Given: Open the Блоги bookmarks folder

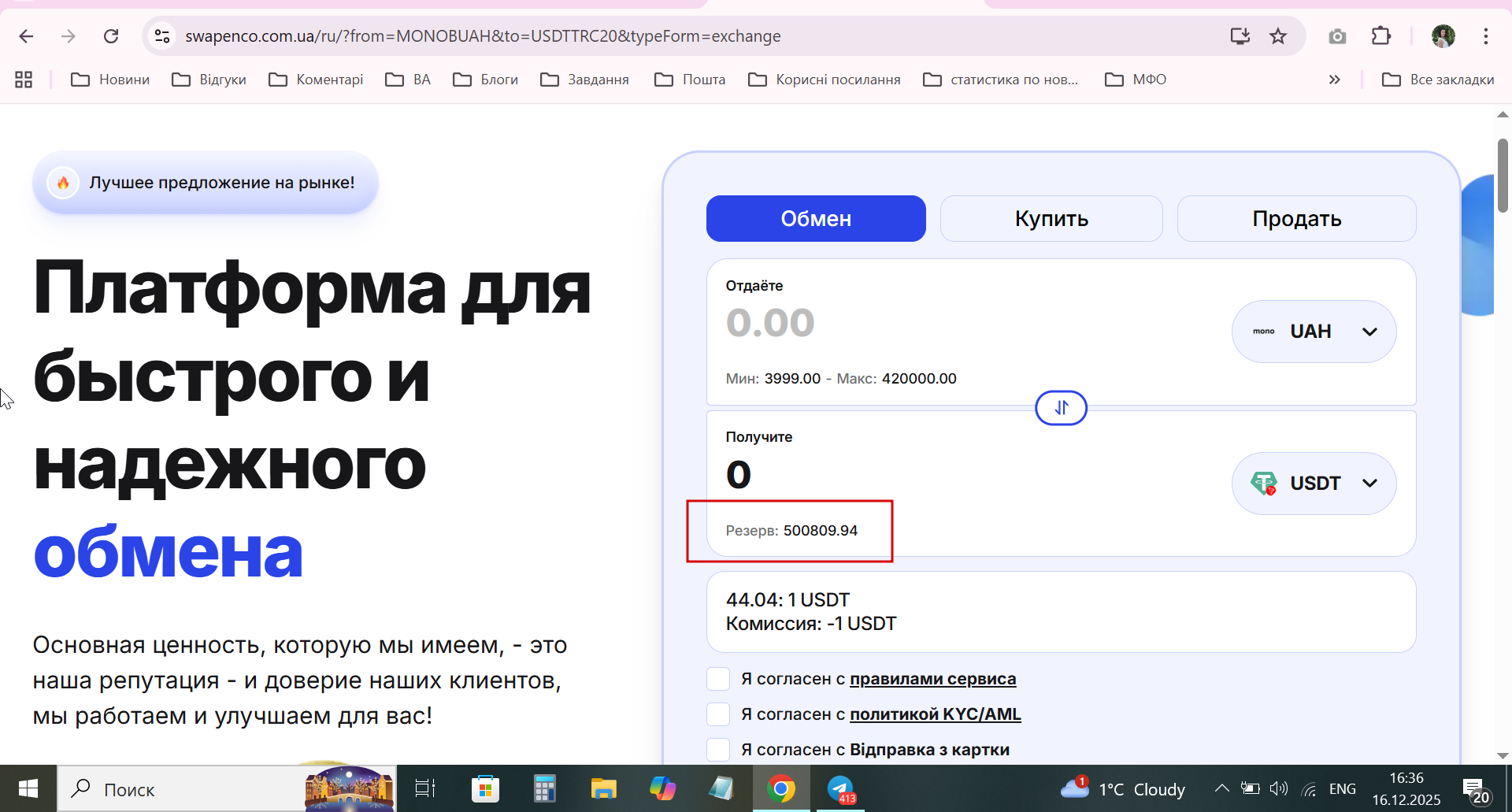Looking at the screenshot, I should tap(486, 80).
